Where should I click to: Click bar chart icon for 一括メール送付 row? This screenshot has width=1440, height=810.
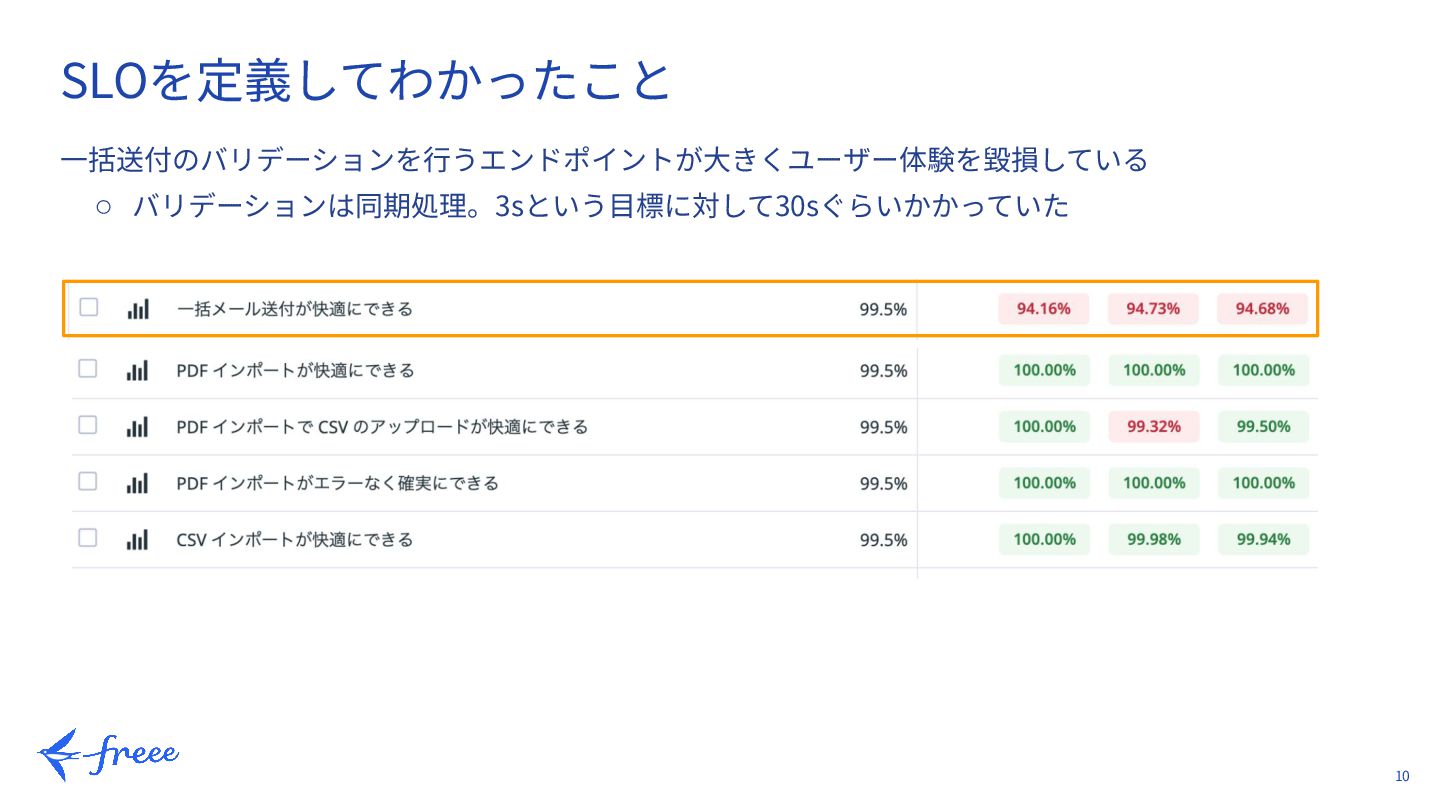(138, 309)
